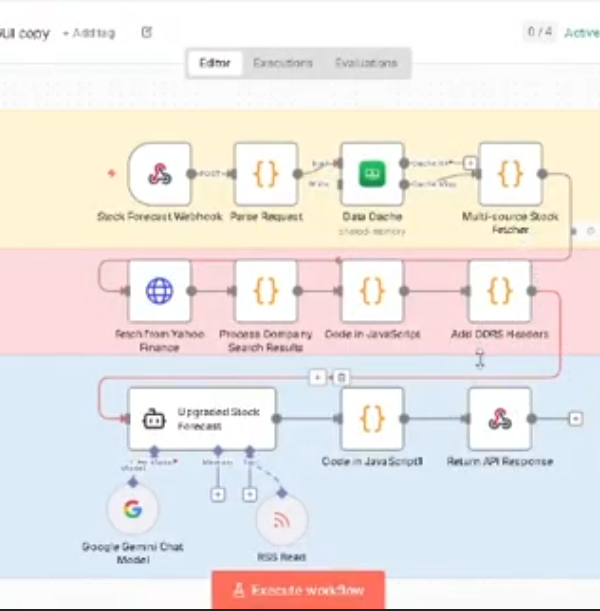Click the workflow name ending in copy
Screen dimensions: 600x611
(x=25, y=34)
